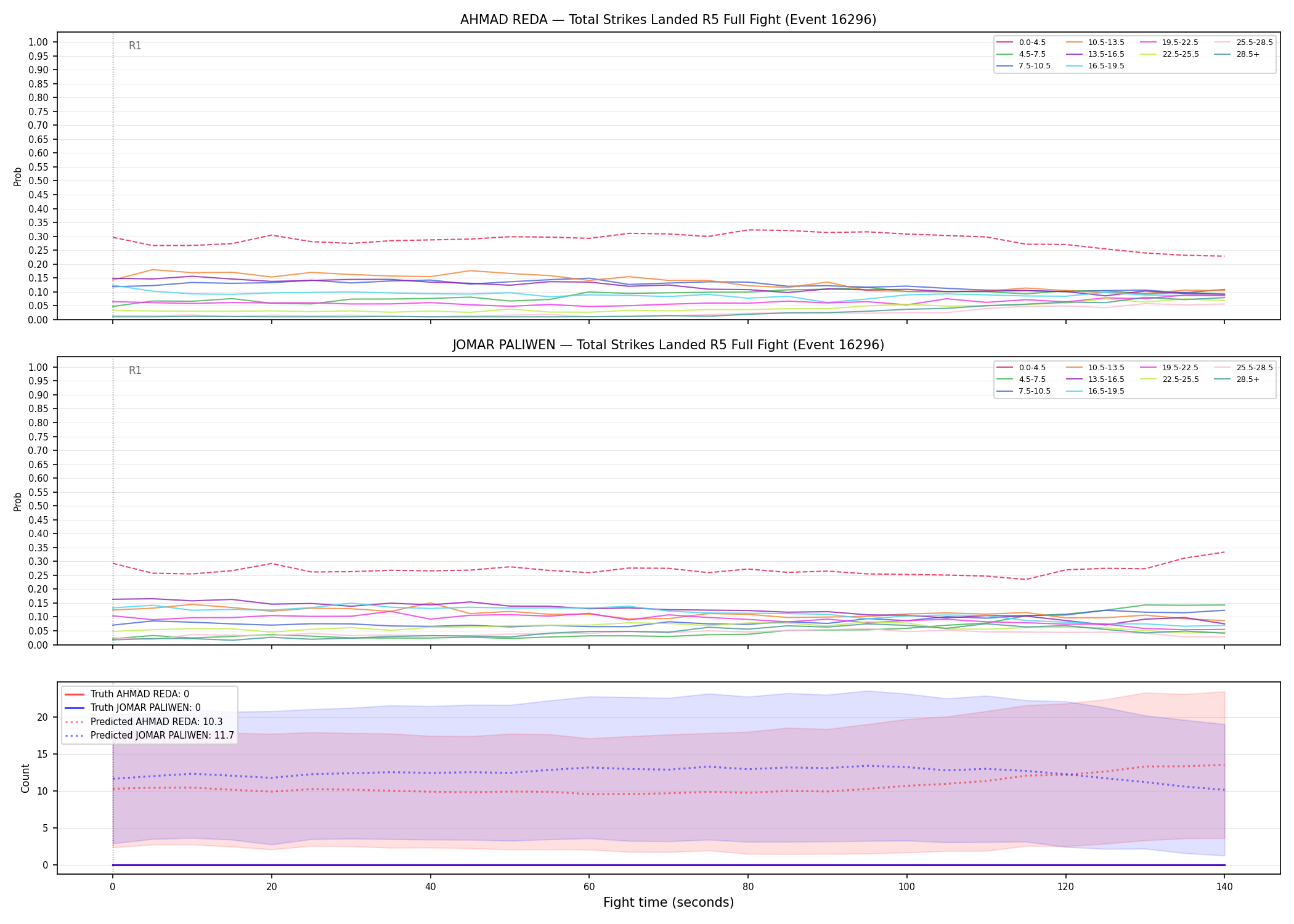Select 4.5-7.5 legend entry in AHMAD REDA chart

click(x=1021, y=54)
